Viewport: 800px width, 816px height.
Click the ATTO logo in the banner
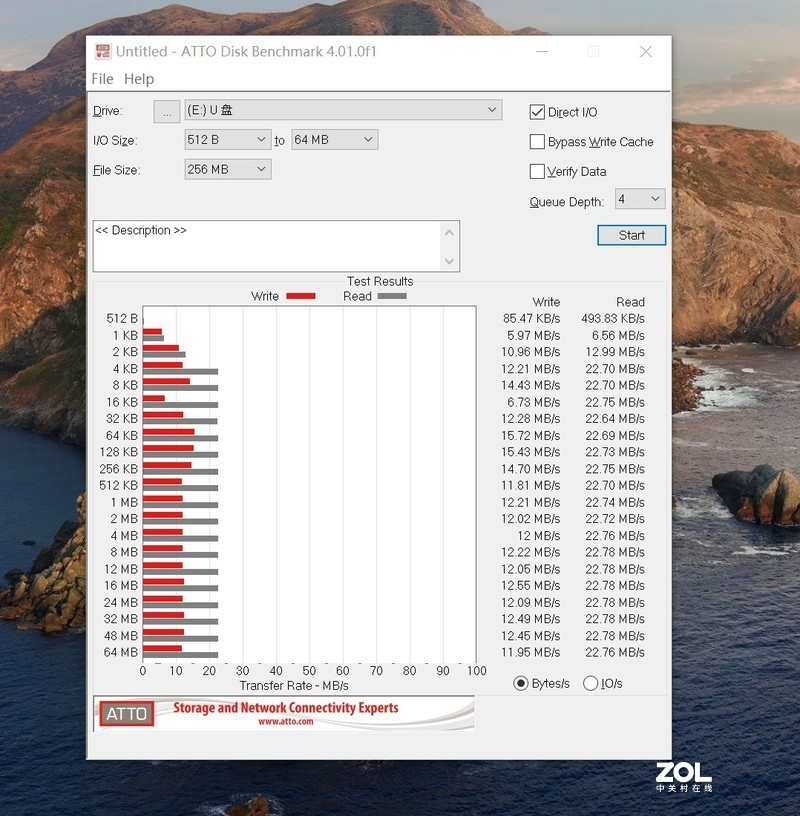(x=126, y=713)
